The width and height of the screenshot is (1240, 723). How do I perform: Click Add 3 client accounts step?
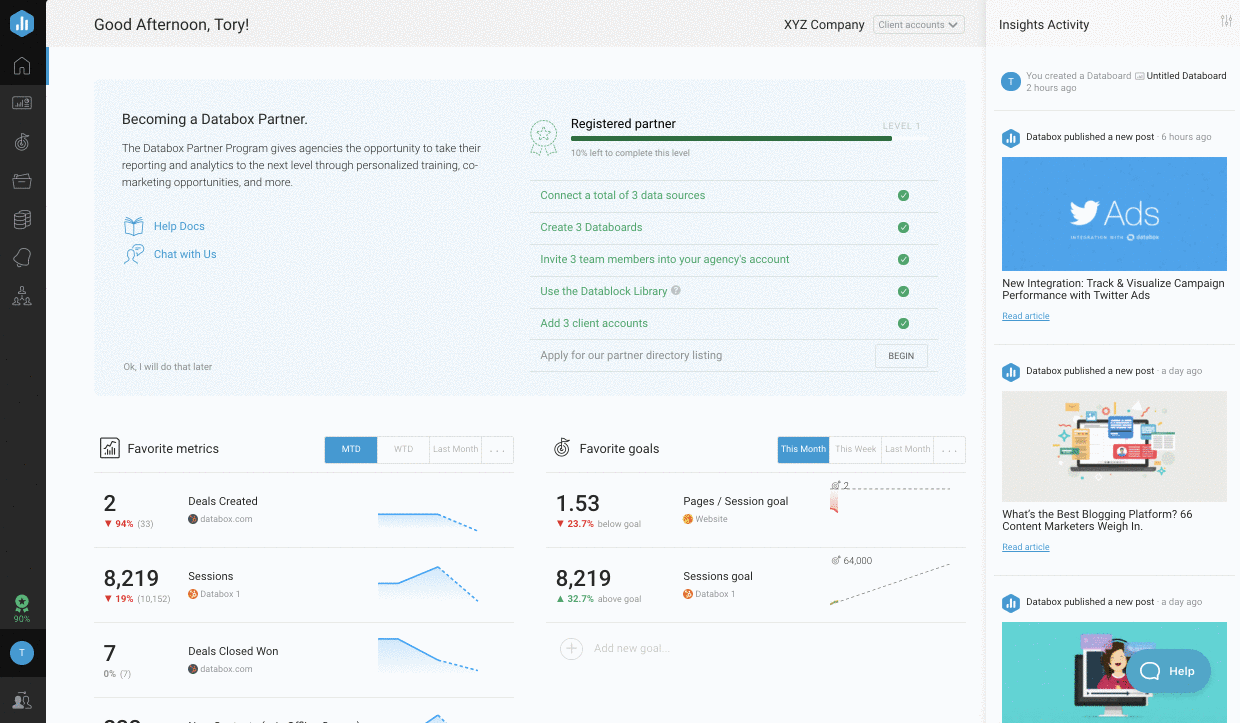[x=594, y=323]
